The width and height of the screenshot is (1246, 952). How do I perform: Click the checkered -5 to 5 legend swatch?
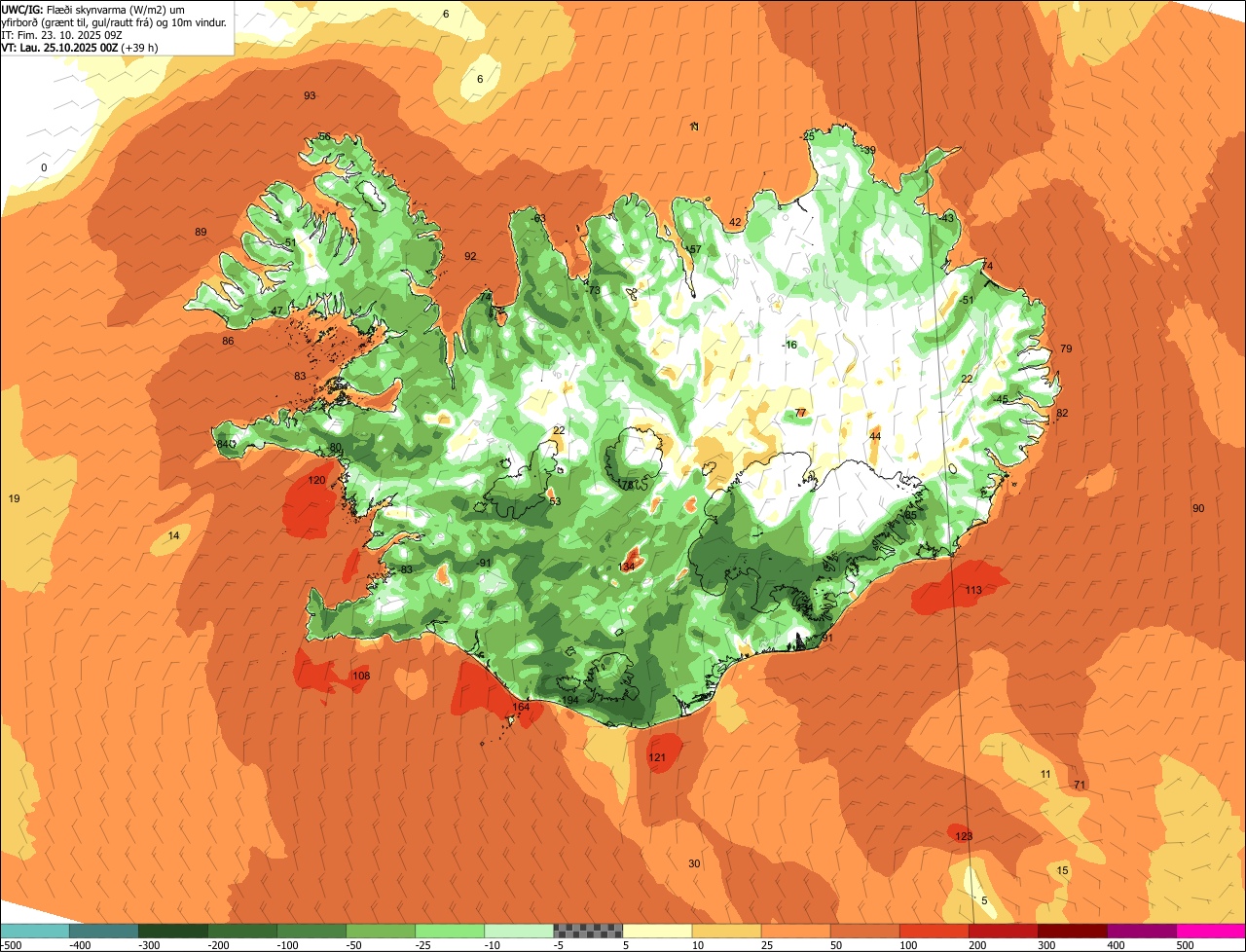click(x=588, y=931)
